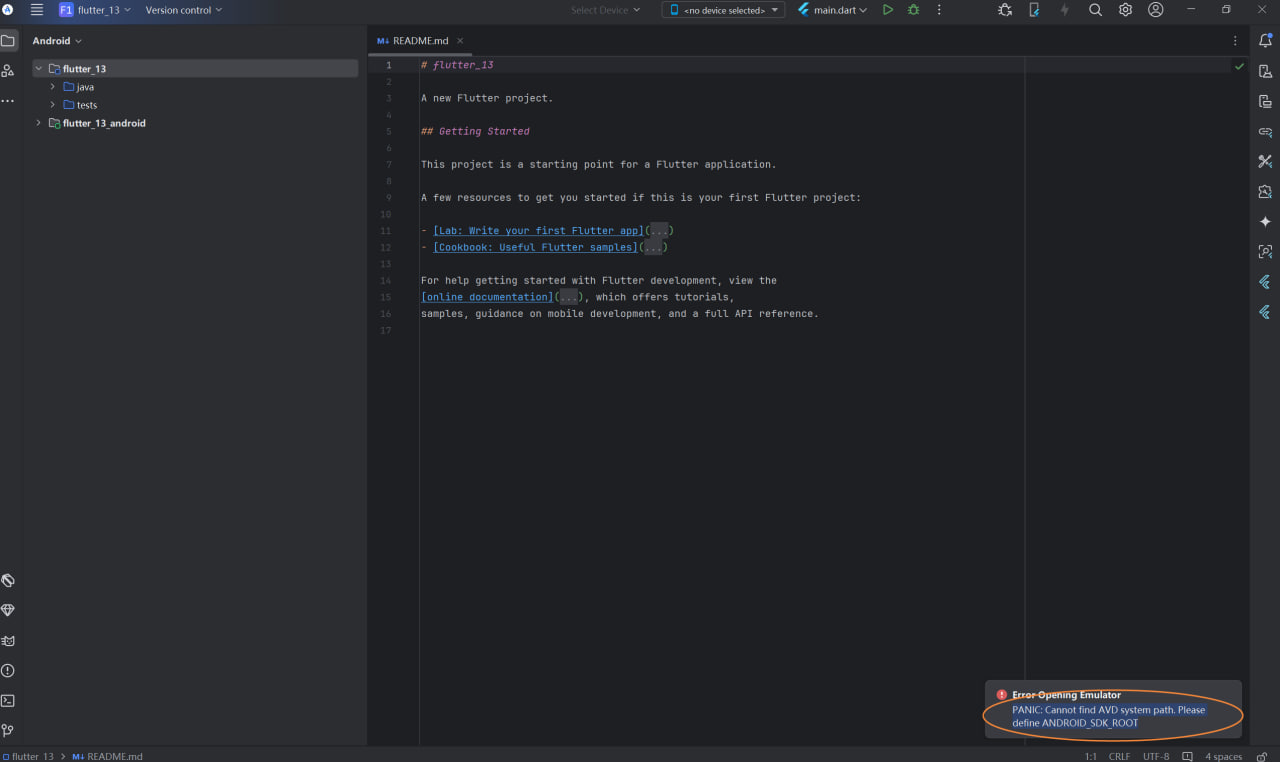Open the Gemini sparkle icon
Image resolution: width=1280 pixels, height=762 pixels.
[1265, 221]
